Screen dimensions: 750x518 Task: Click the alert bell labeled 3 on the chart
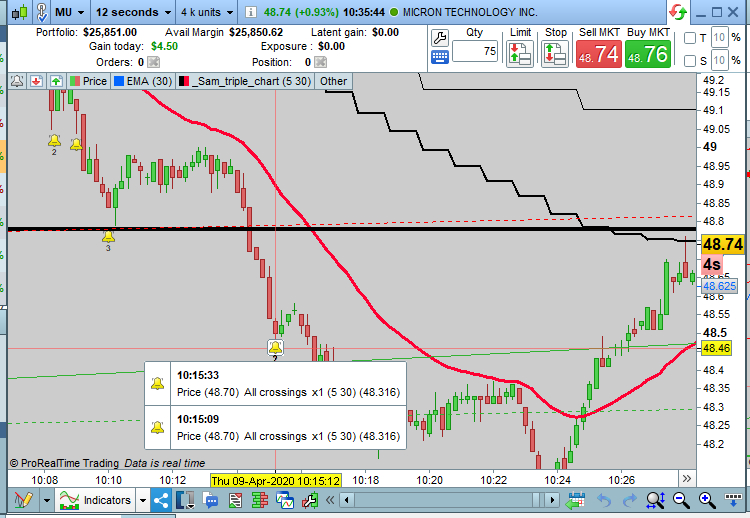click(x=108, y=236)
